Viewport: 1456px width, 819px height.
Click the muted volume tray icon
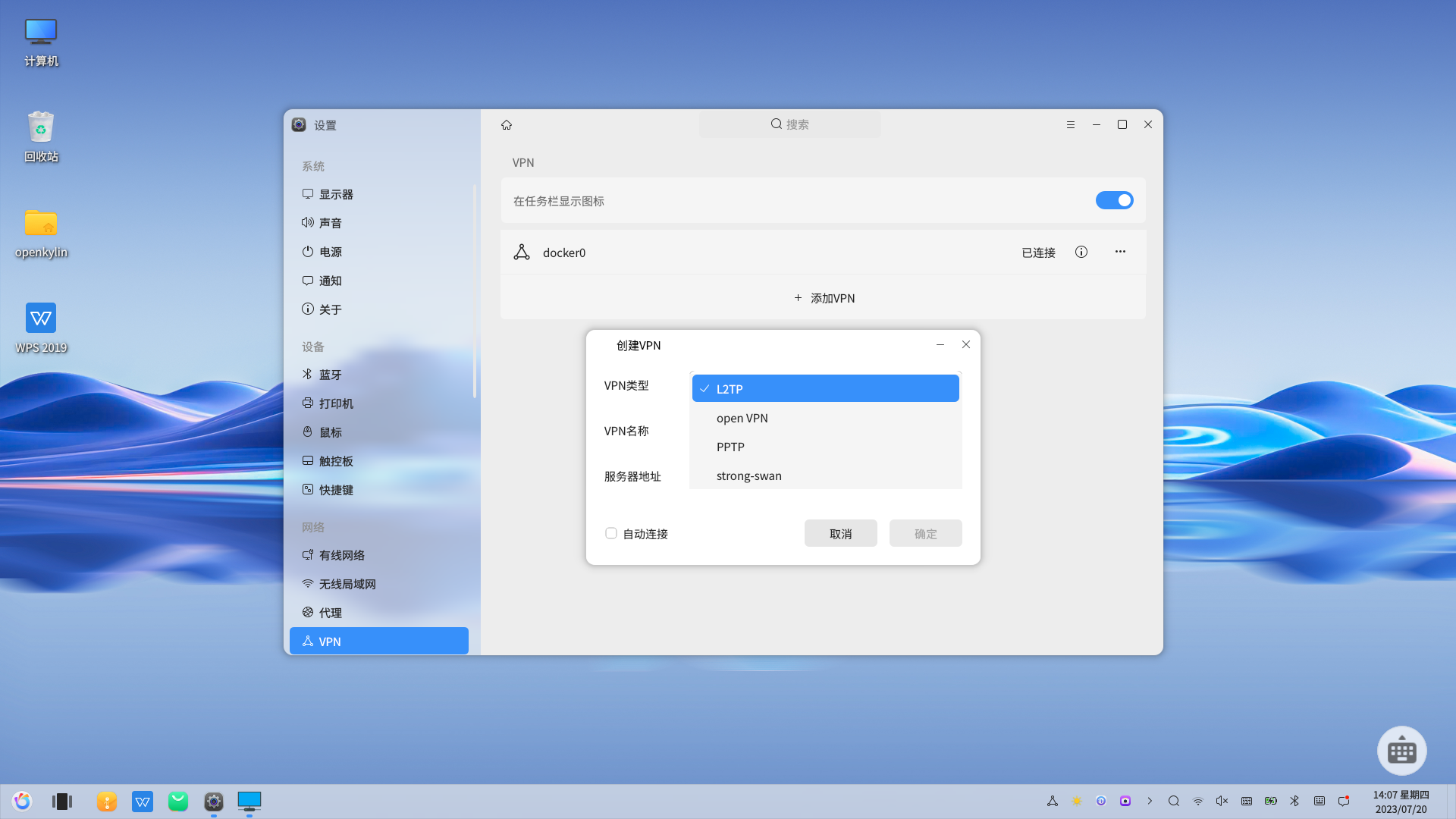[x=1222, y=801]
